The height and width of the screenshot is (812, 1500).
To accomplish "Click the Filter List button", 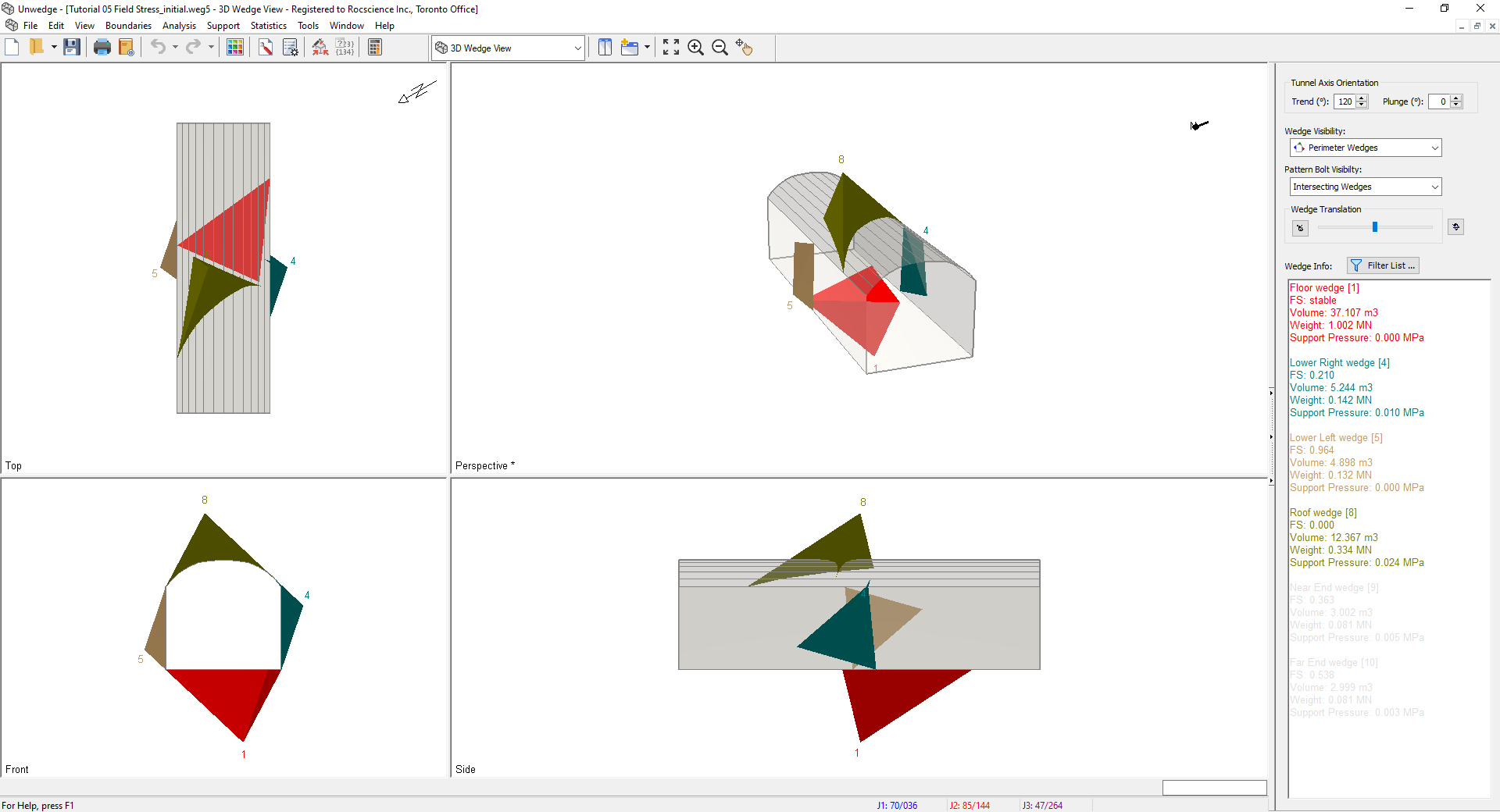I will [1383, 265].
